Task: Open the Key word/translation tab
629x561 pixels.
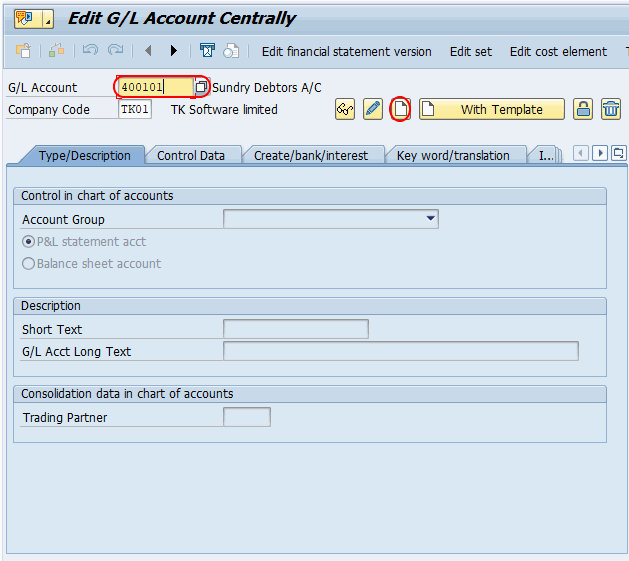Action: pos(453,155)
